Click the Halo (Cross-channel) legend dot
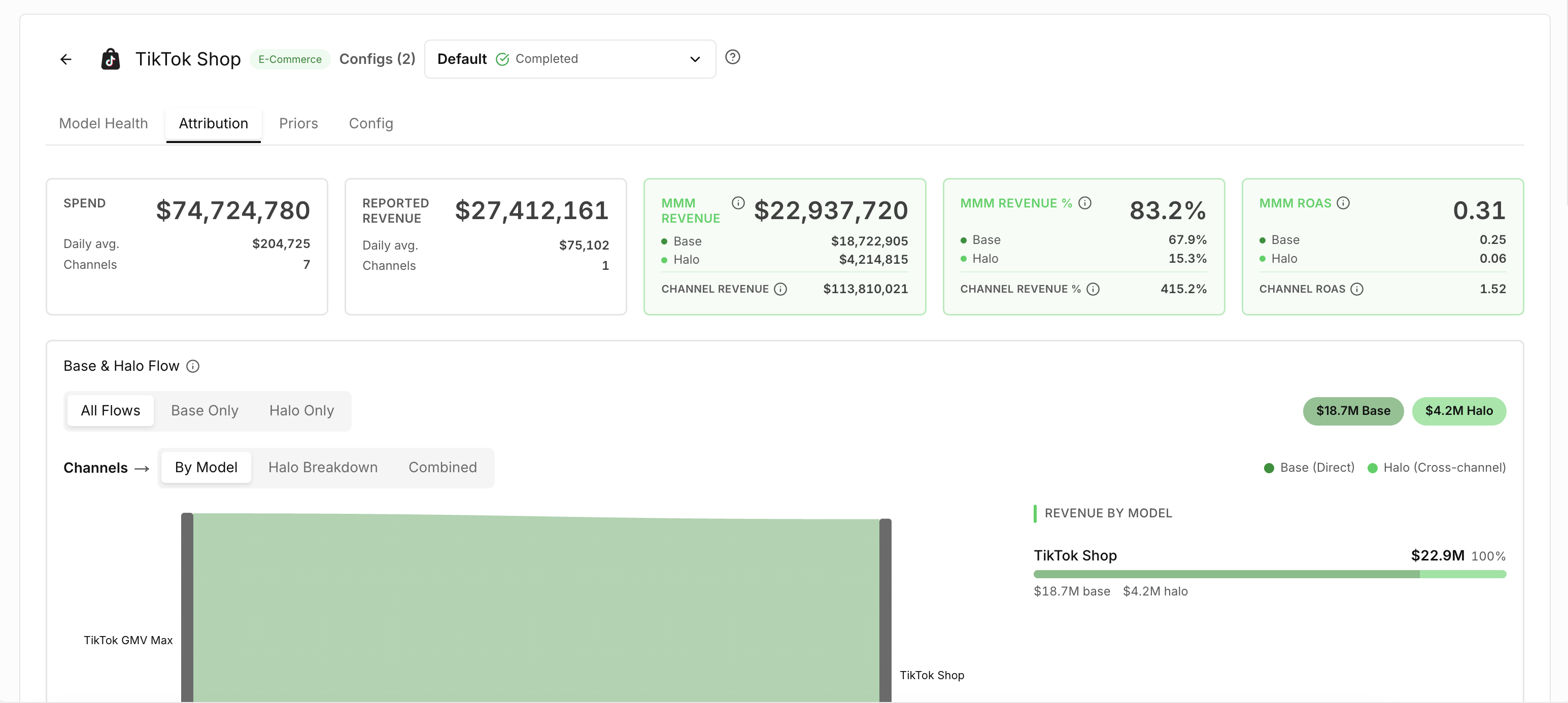 tap(1373, 468)
